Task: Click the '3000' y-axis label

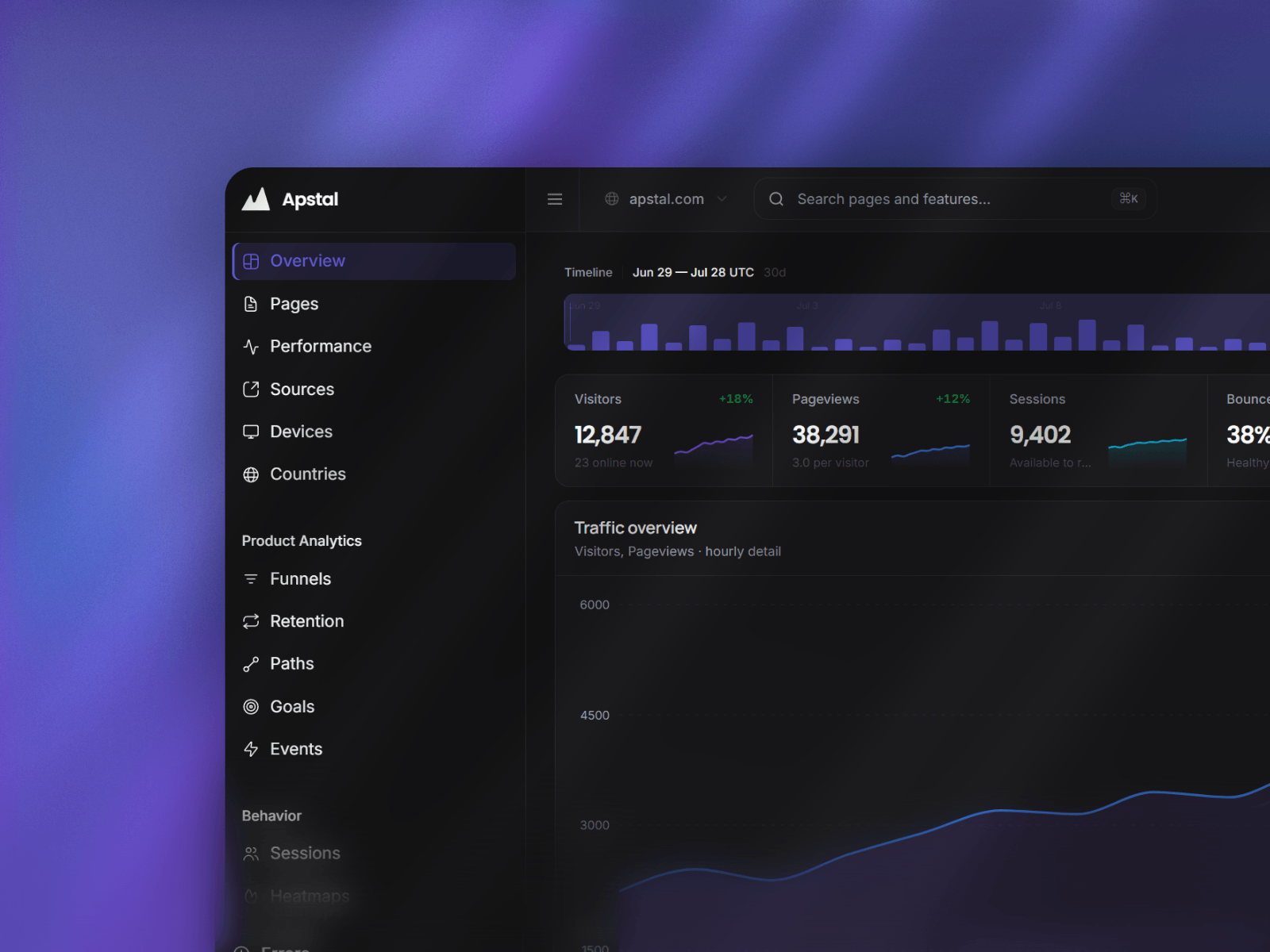Action: pyautogui.click(x=595, y=825)
